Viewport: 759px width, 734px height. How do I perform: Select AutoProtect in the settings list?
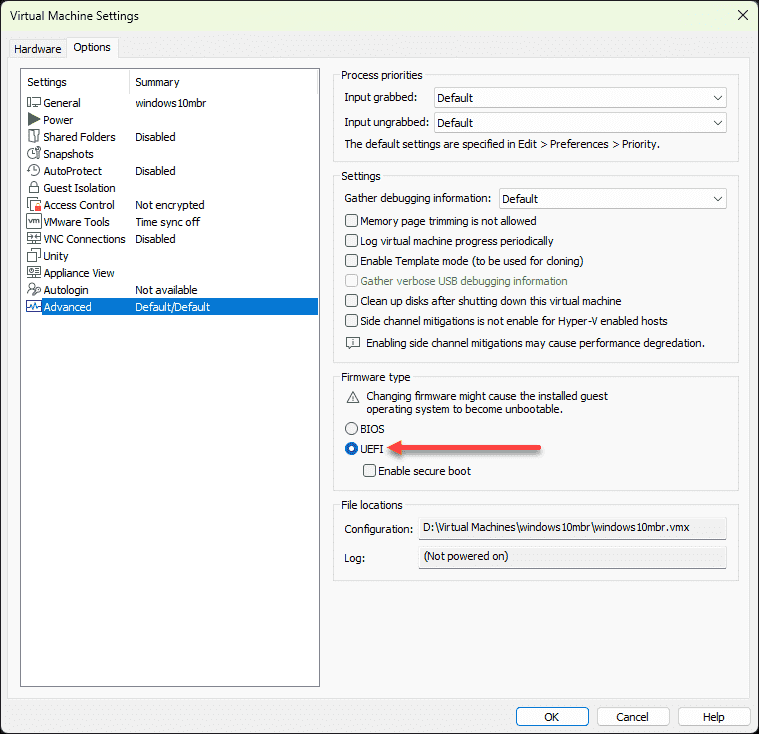(x=172, y=170)
